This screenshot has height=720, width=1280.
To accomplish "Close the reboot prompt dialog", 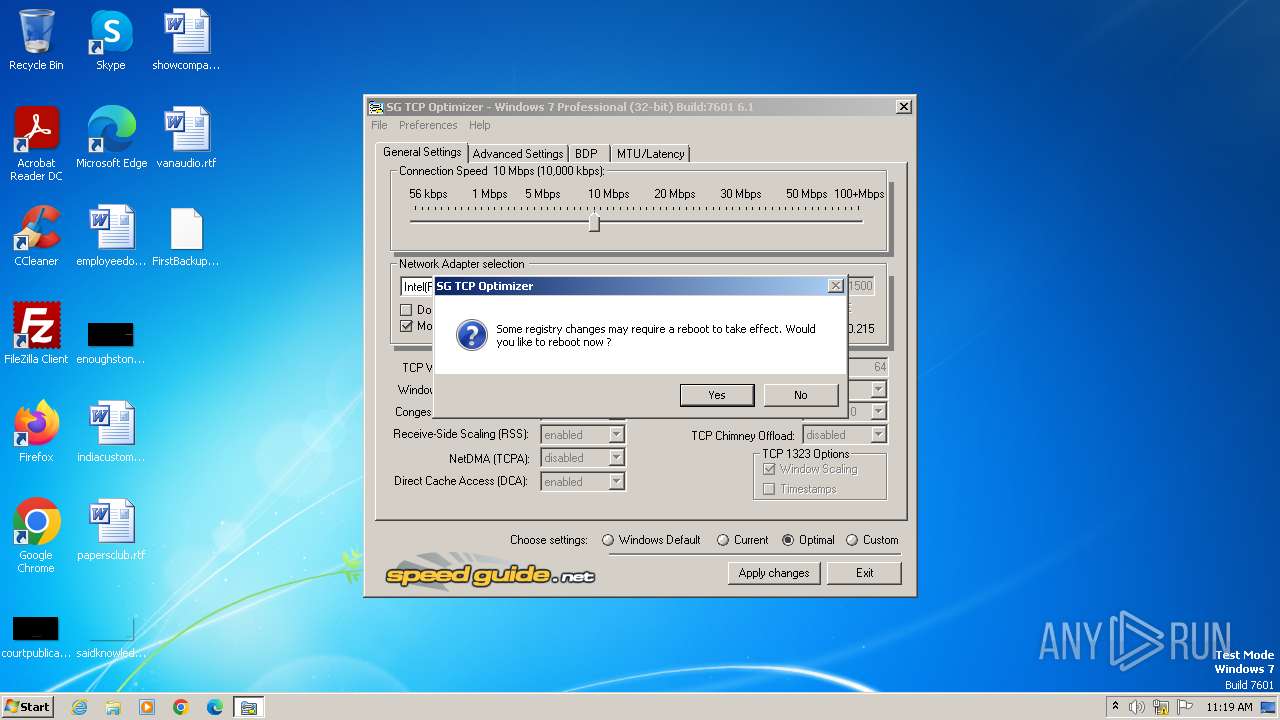I will click(836, 286).
